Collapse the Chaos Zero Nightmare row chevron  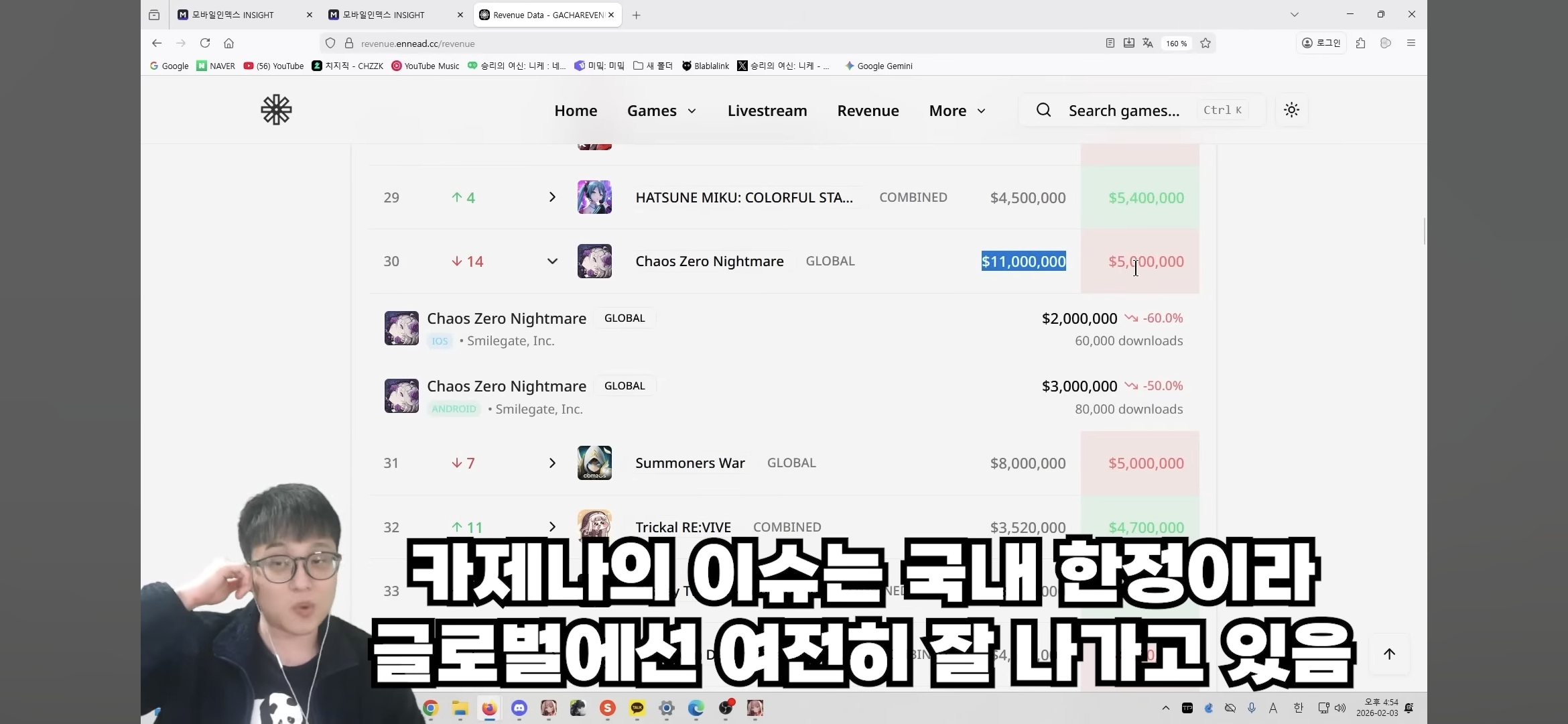coord(552,261)
